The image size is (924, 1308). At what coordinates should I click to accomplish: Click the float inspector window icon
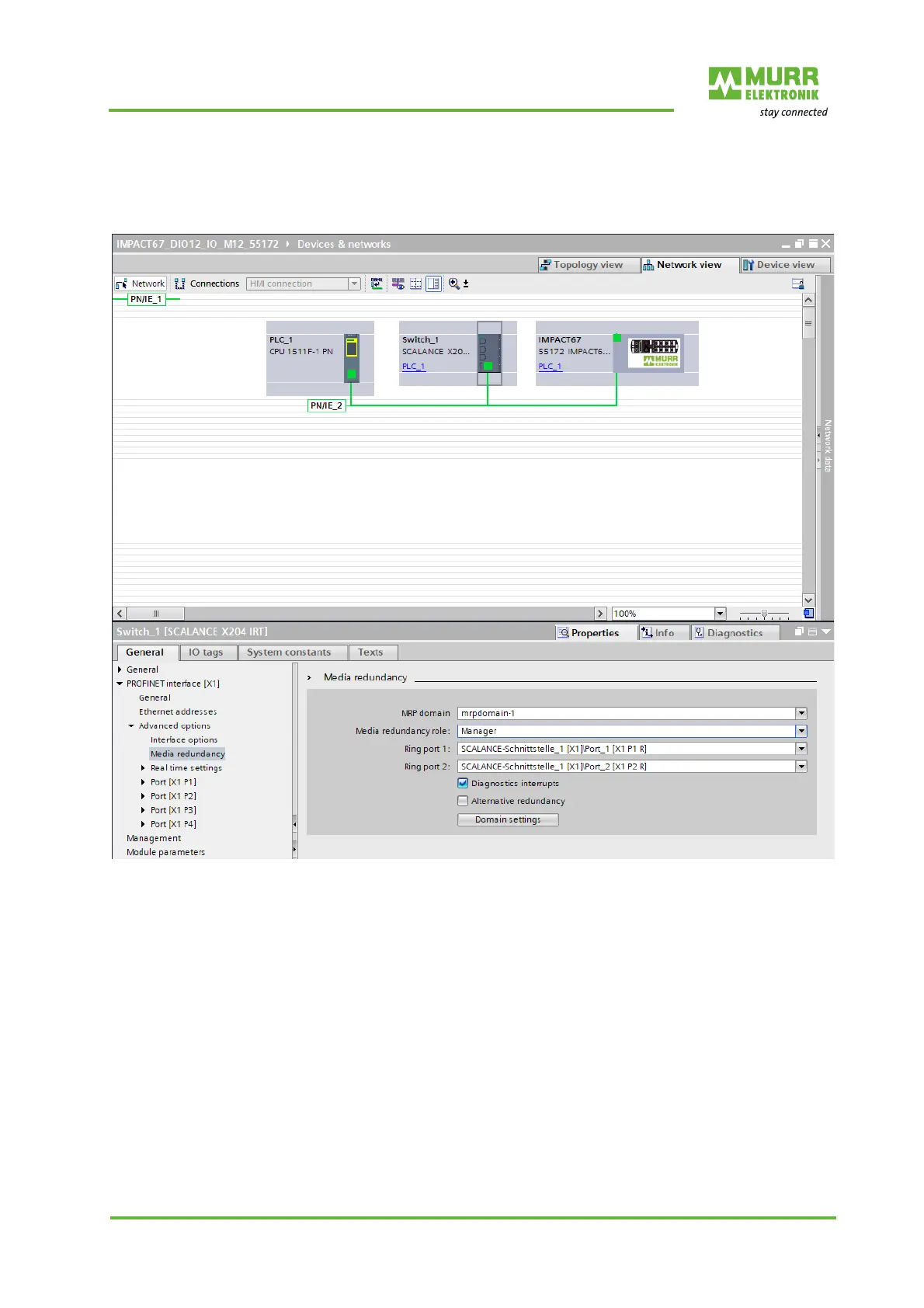[x=799, y=632]
